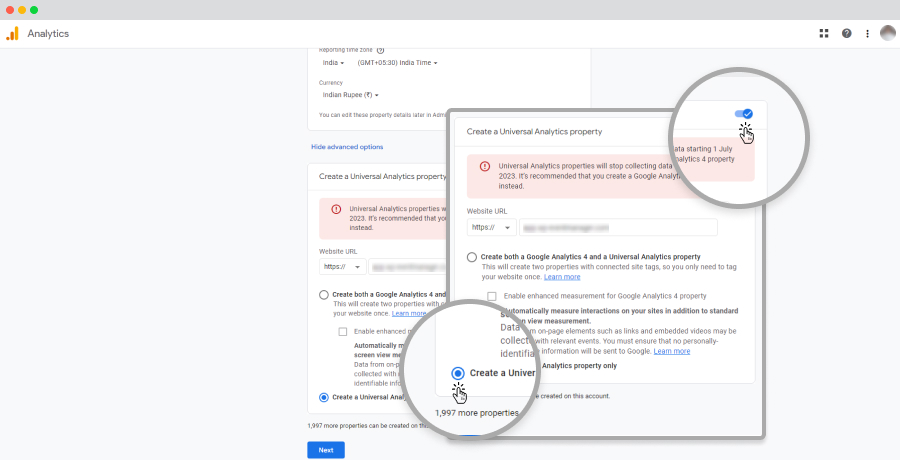The width and height of the screenshot is (900, 460).
Task: Click the macOS green maximize window button
Action: tap(34, 10)
